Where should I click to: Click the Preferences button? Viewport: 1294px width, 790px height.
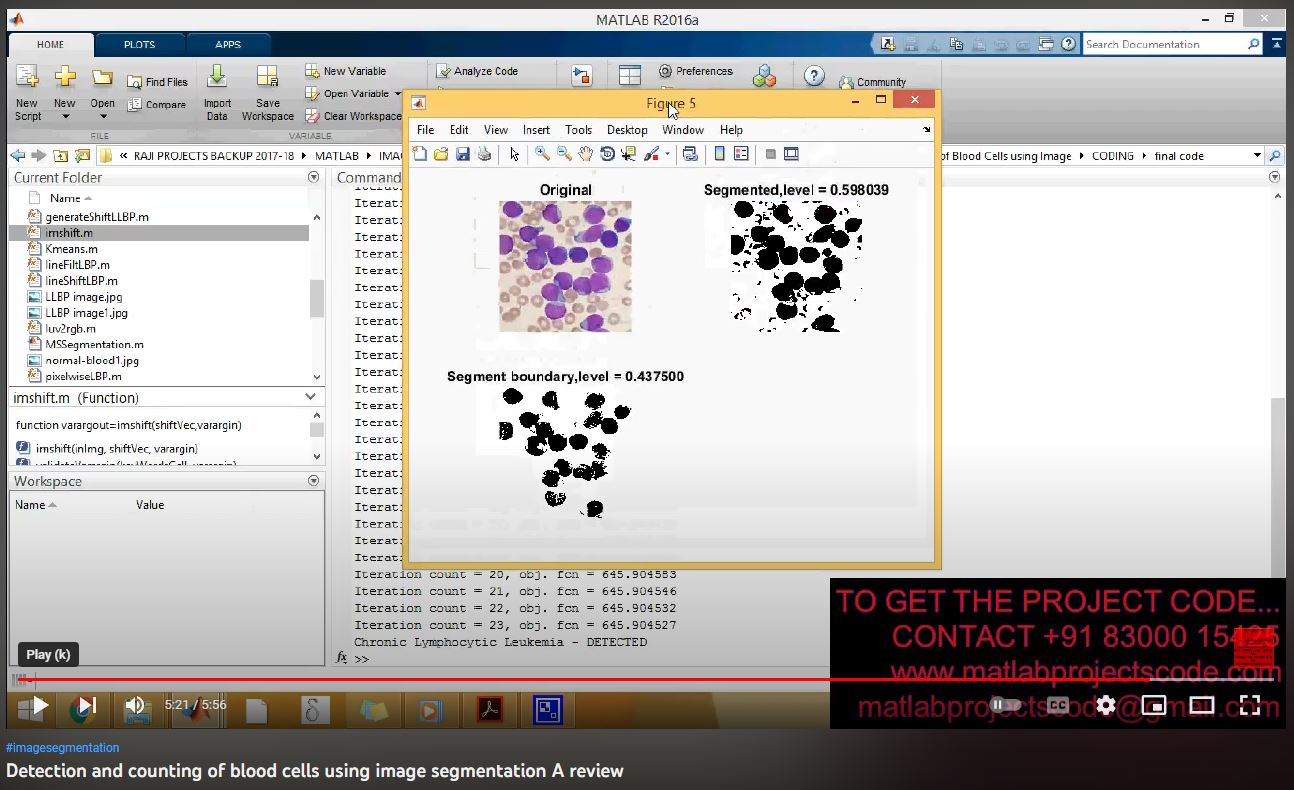(x=696, y=71)
